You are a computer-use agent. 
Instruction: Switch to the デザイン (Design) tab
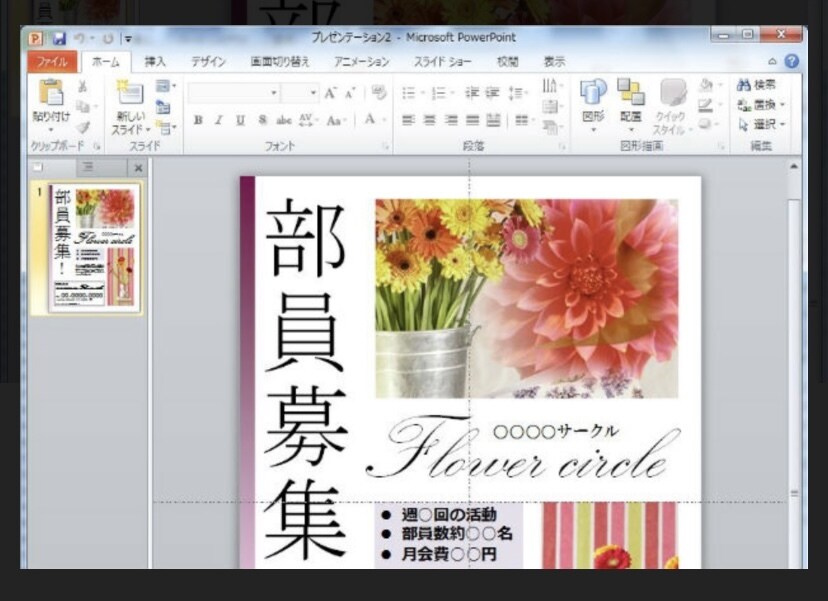tap(208, 62)
